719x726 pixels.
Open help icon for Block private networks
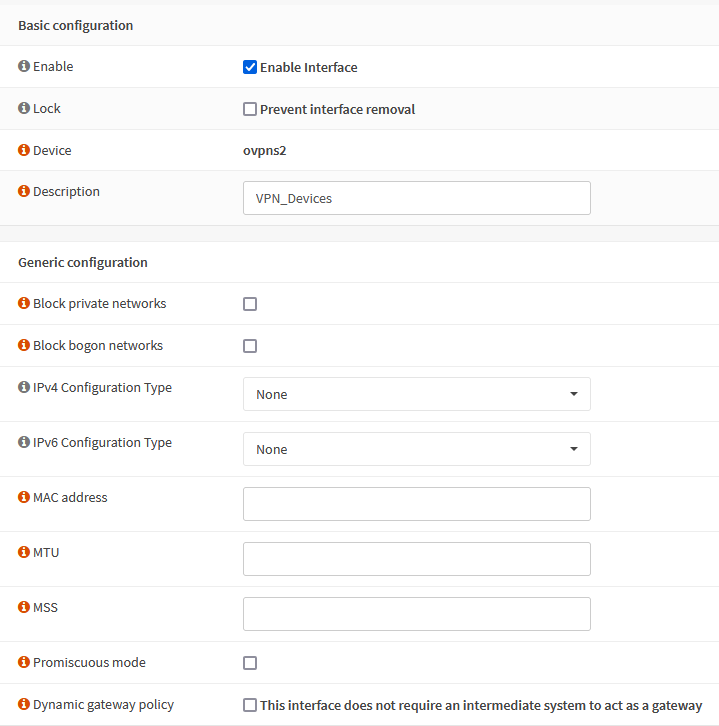tap(24, 303)
